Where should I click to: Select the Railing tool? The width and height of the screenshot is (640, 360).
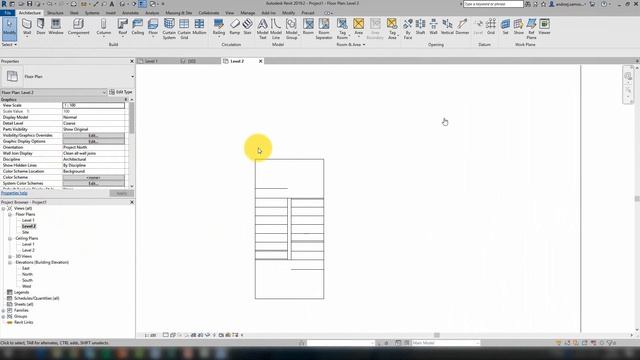(219, 27)
